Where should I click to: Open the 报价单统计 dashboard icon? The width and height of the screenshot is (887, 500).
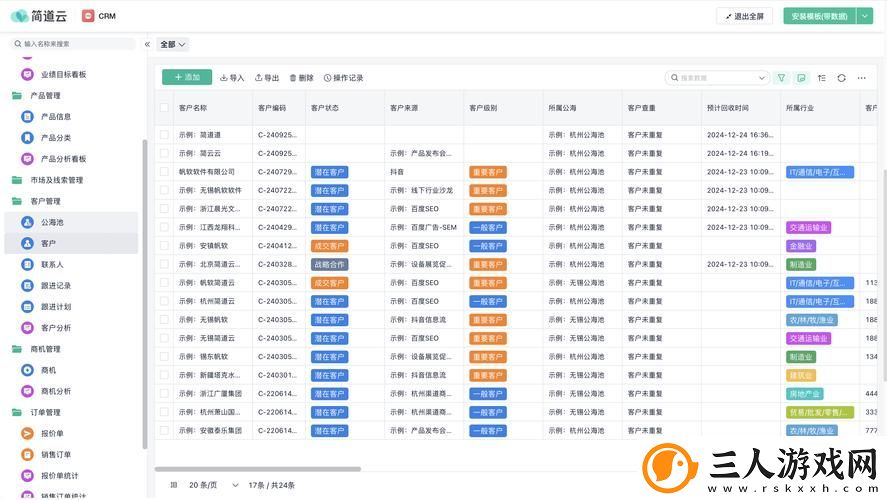pos(27,476)
